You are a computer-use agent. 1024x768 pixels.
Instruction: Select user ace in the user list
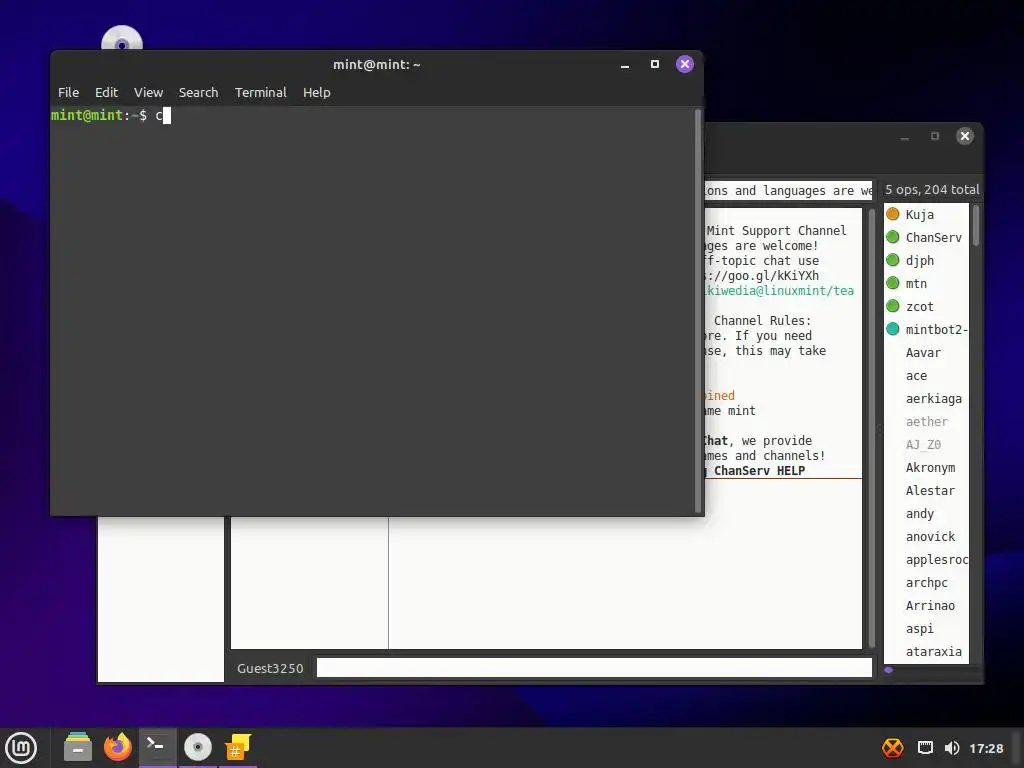(926, 376)
